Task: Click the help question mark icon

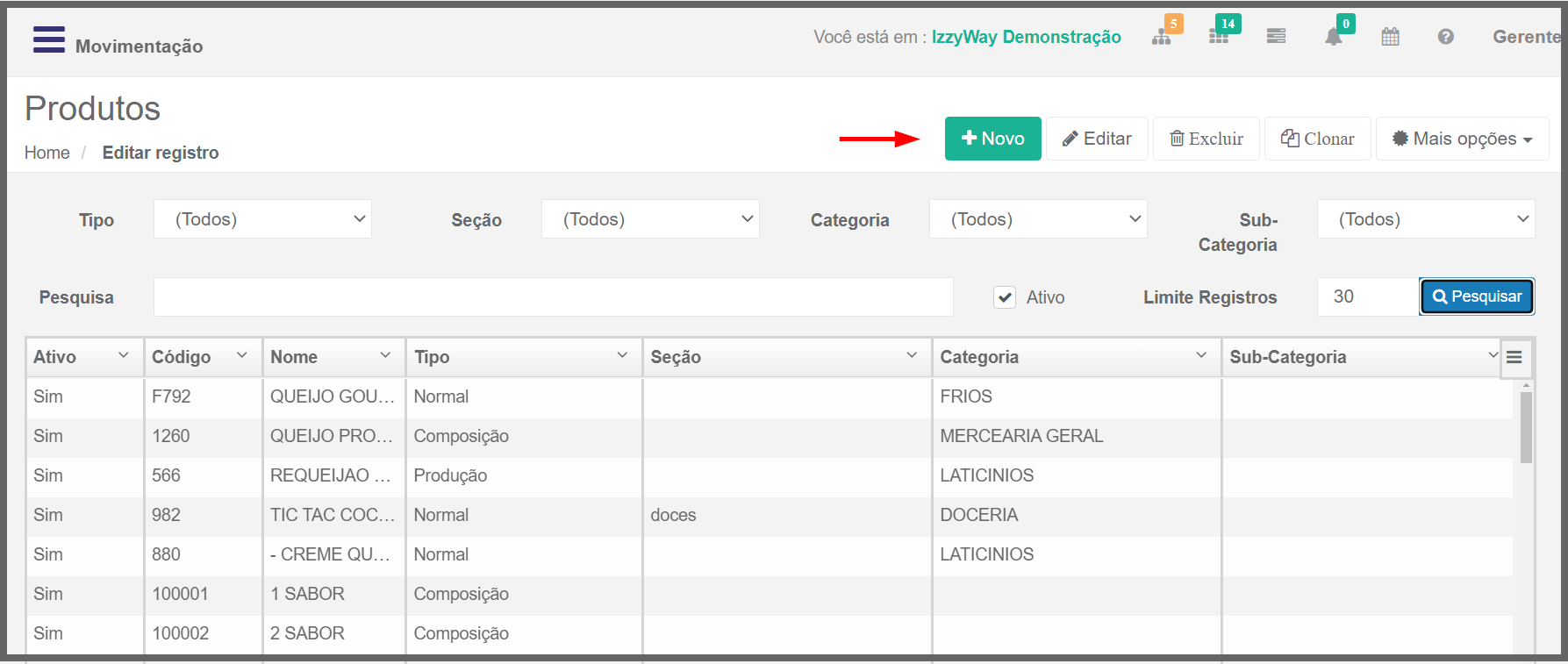Action: (1446, 37)
